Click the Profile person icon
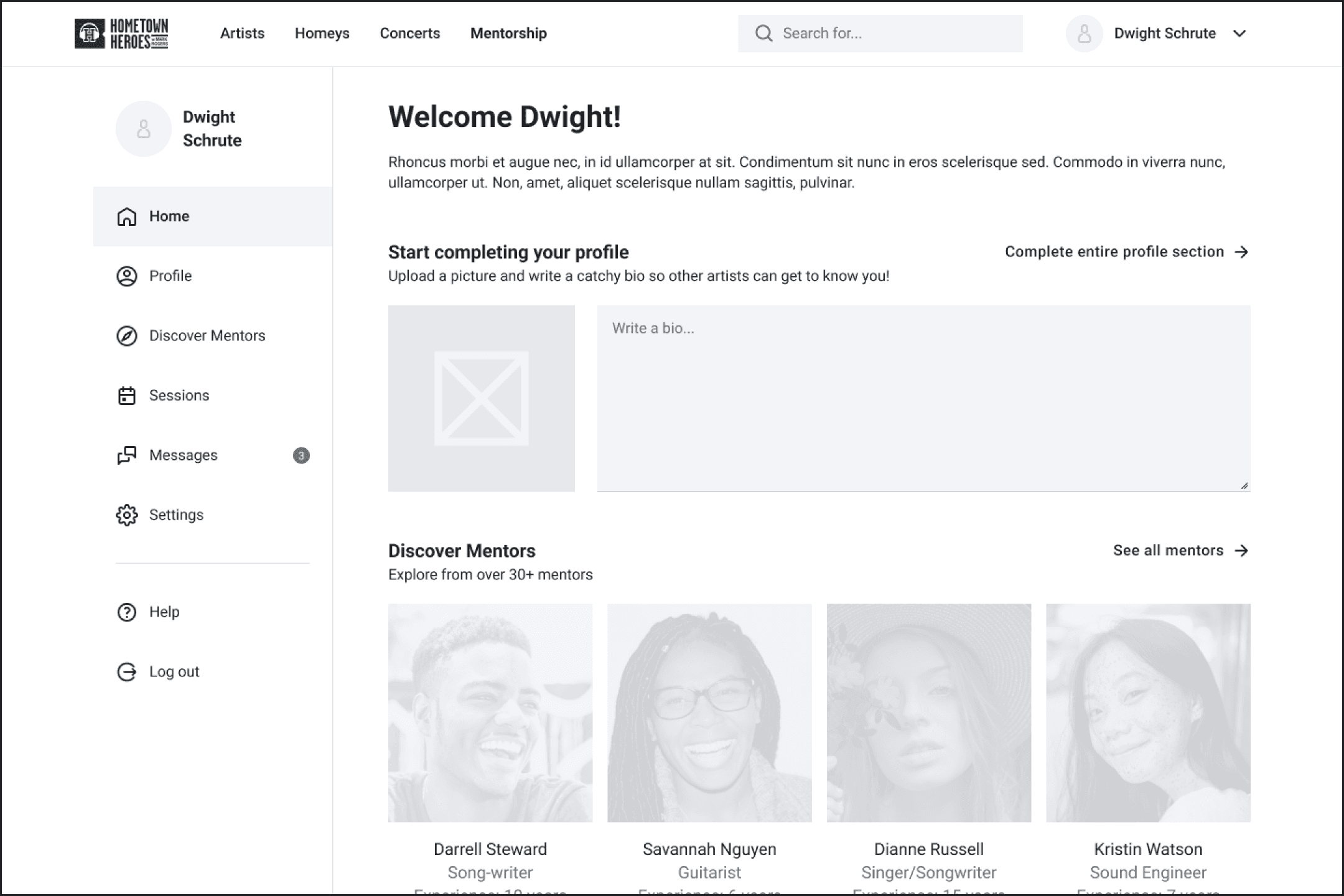This screenshot has height=896, width=1344. click(x=127, y=276)
